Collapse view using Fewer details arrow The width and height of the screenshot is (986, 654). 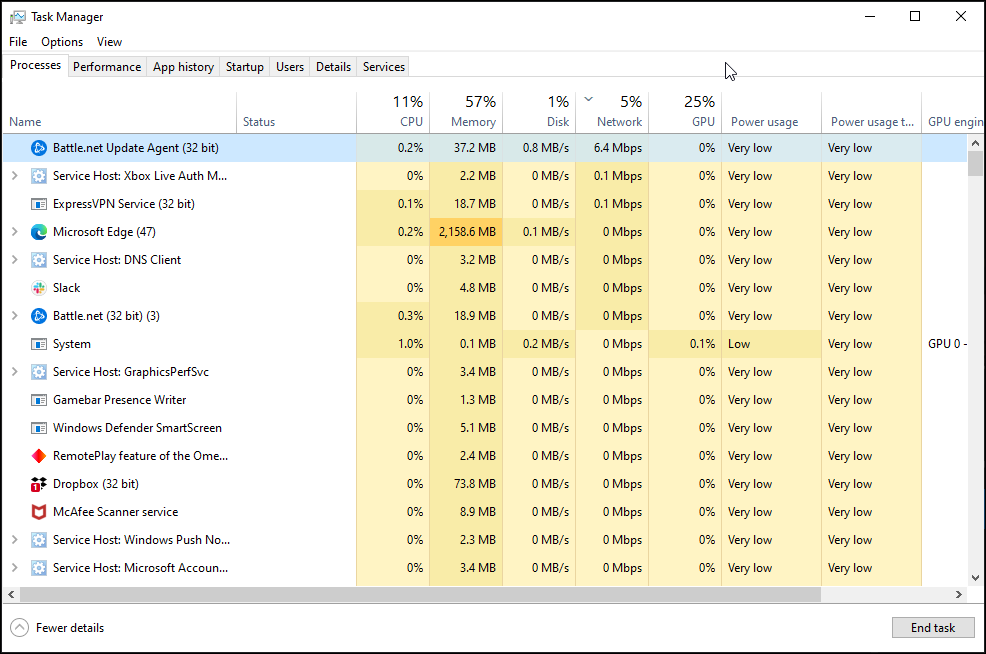pos(20,628)
